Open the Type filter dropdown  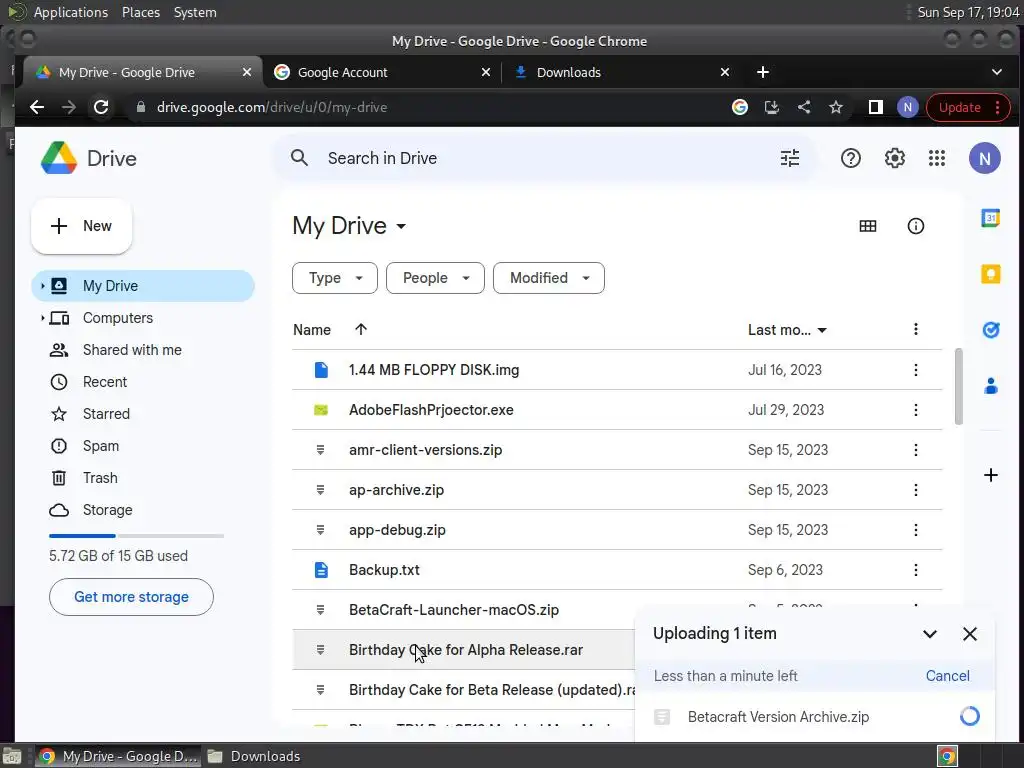pos(334,278)
